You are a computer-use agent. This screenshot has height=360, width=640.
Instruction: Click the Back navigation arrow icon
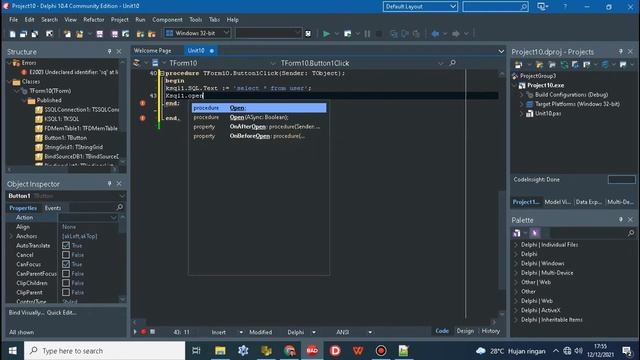click(x=435, y=34)
